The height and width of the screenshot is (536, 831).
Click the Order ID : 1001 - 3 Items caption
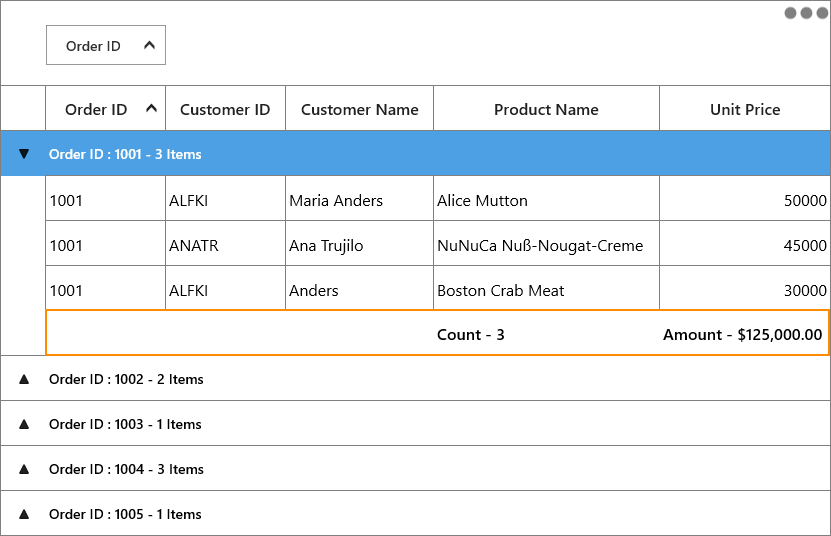point(125,154)
